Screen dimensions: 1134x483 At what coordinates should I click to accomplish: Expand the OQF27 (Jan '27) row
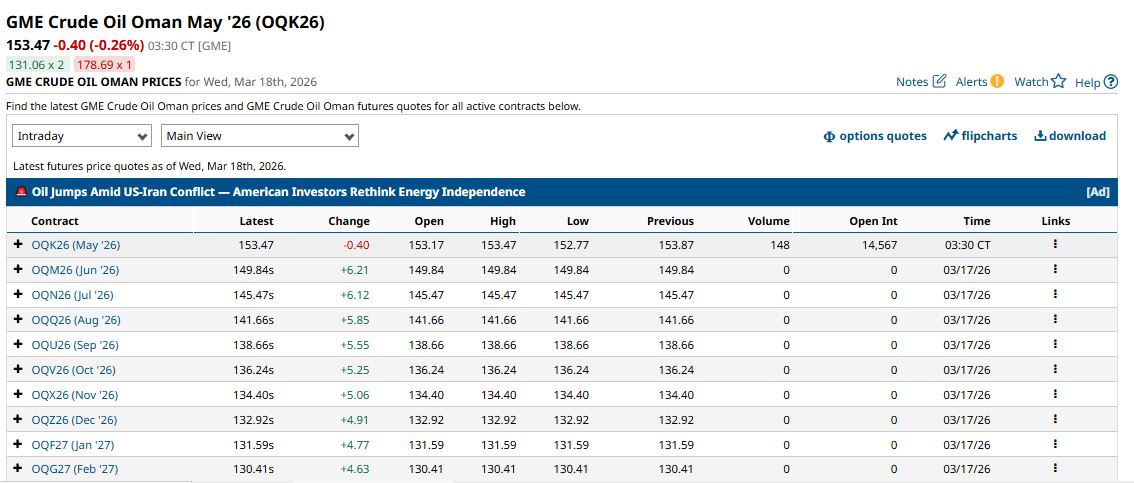18,444
